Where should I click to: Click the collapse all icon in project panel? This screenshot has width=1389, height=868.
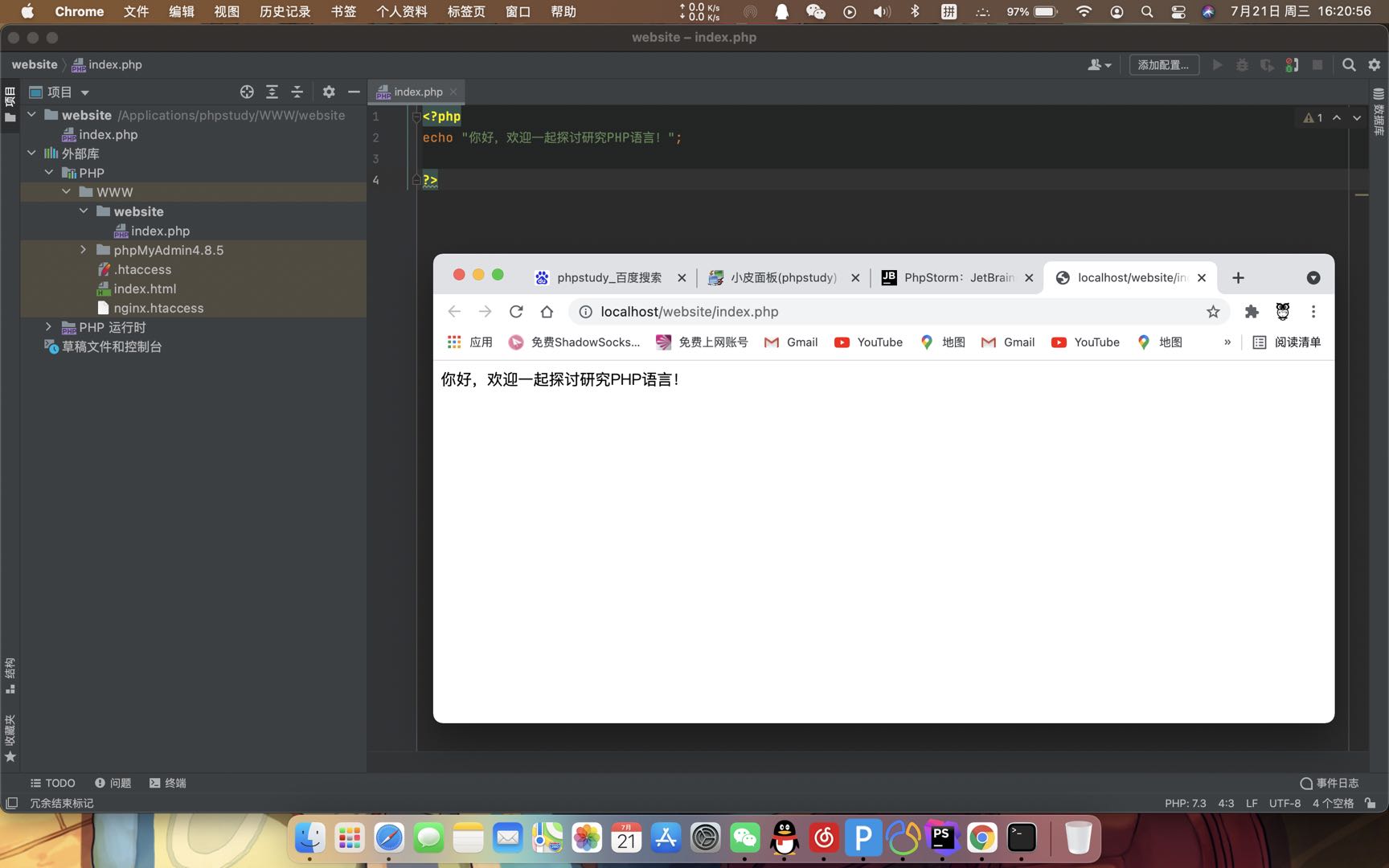tap(297, 92)
